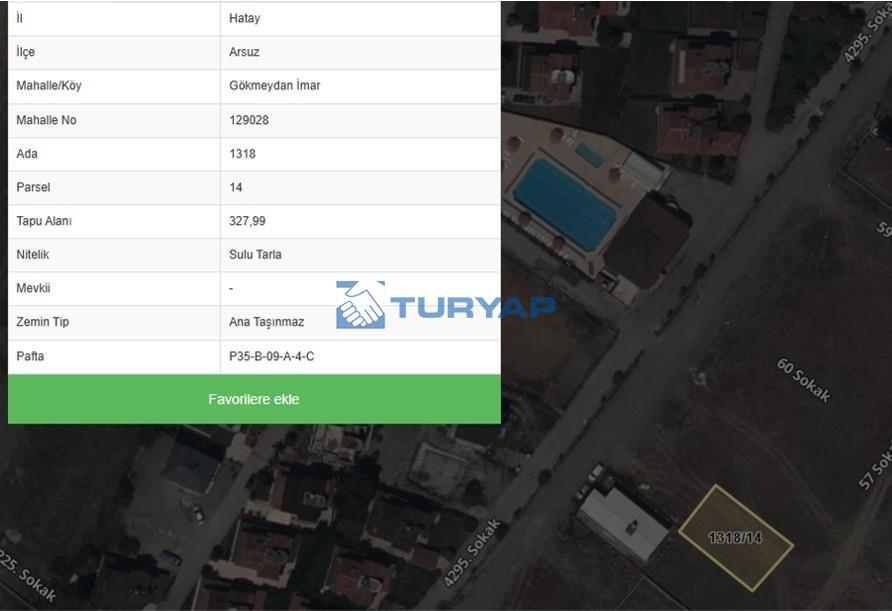
Task: Select the Ana Taşınmaz Zemin Tip value
Action: click(266, 322)
